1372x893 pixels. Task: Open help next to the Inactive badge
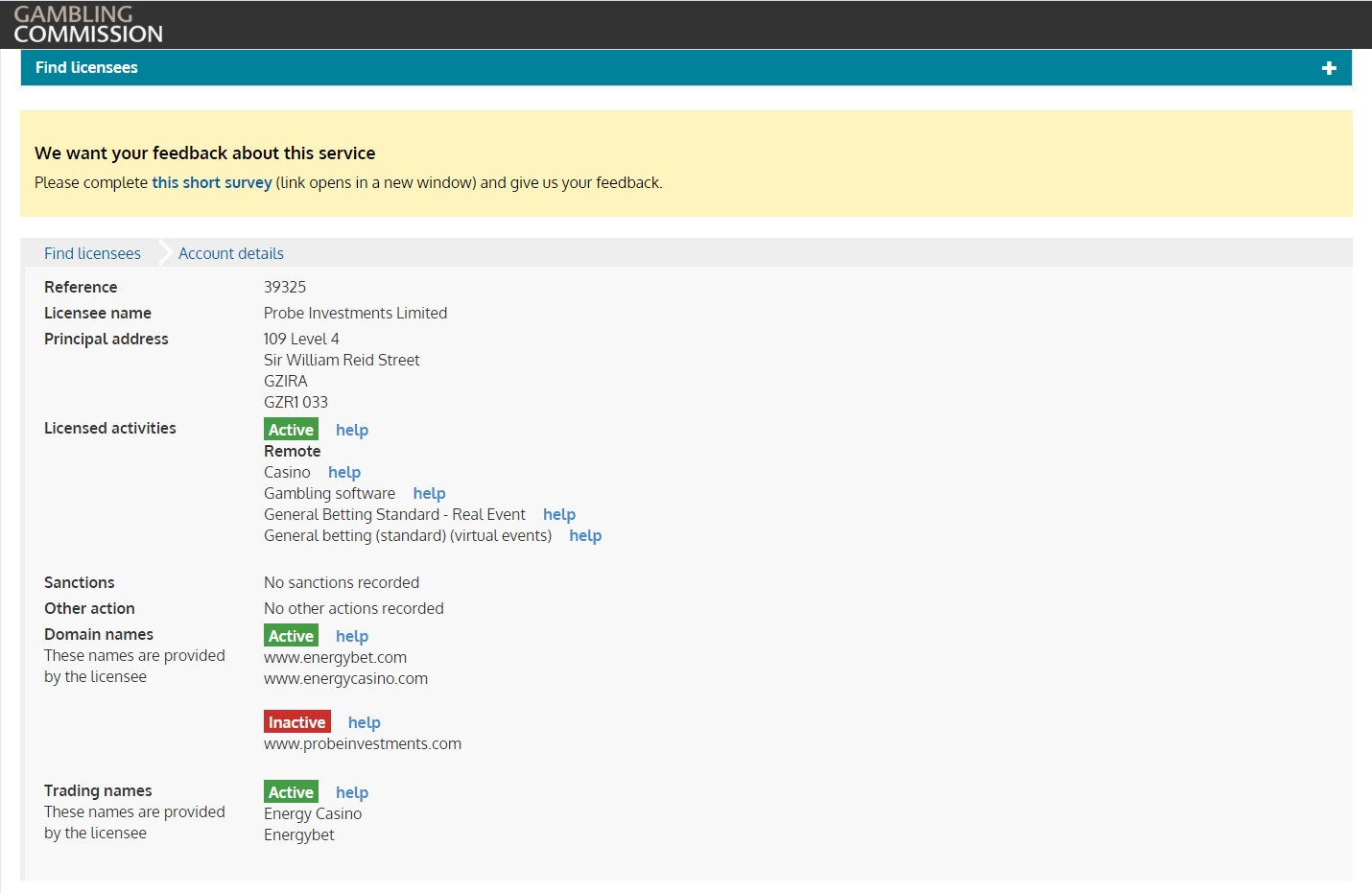point(365,723)
